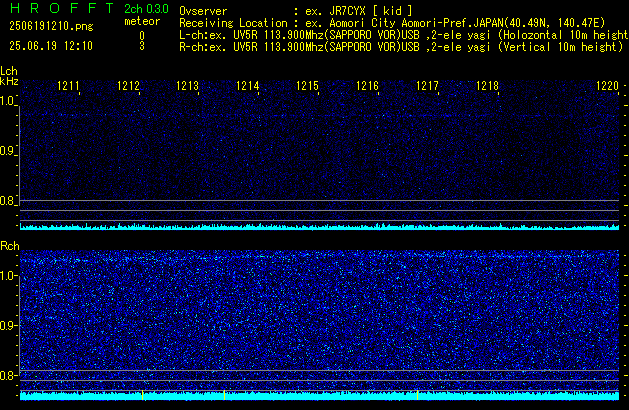Select the 1218 time tick label
Image resolution: width=629 pixels, height=410 pixels.
point(487,86)
